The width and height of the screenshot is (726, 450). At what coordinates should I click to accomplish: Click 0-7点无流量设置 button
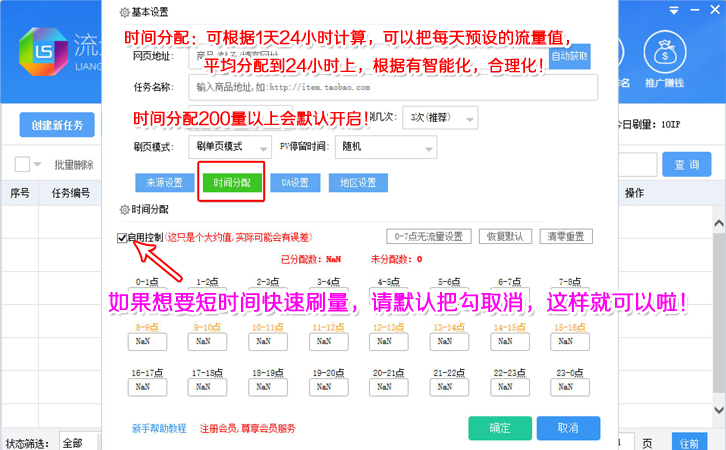pyautogui.click(x=429, y=237)
